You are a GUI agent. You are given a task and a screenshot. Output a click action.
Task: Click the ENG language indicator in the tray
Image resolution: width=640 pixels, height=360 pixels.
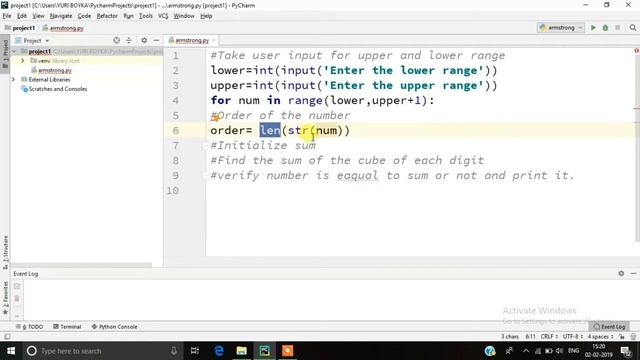tap(573, 351)
